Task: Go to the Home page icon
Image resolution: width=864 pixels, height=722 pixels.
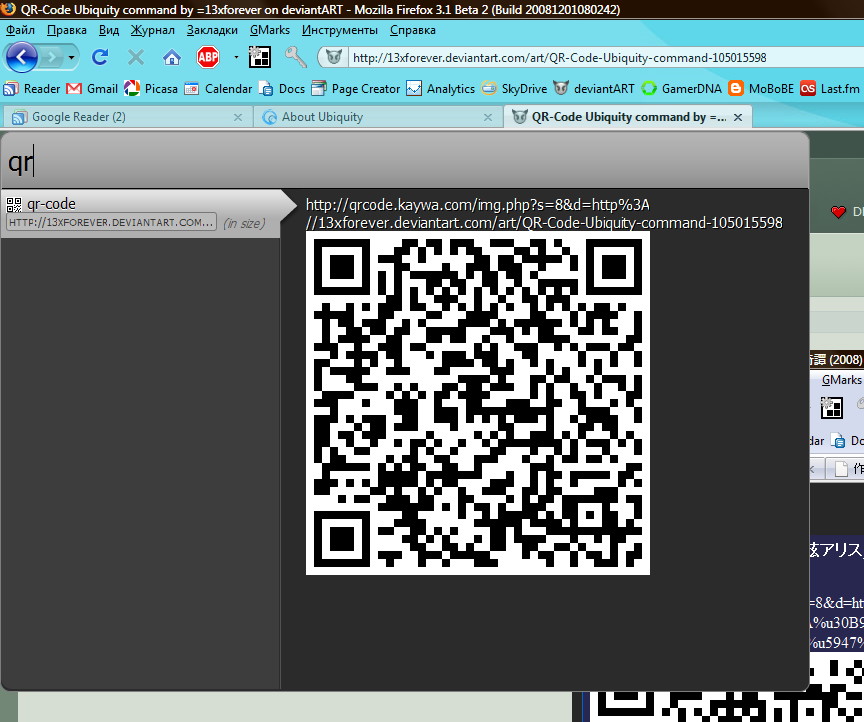Action: point(172,57)
